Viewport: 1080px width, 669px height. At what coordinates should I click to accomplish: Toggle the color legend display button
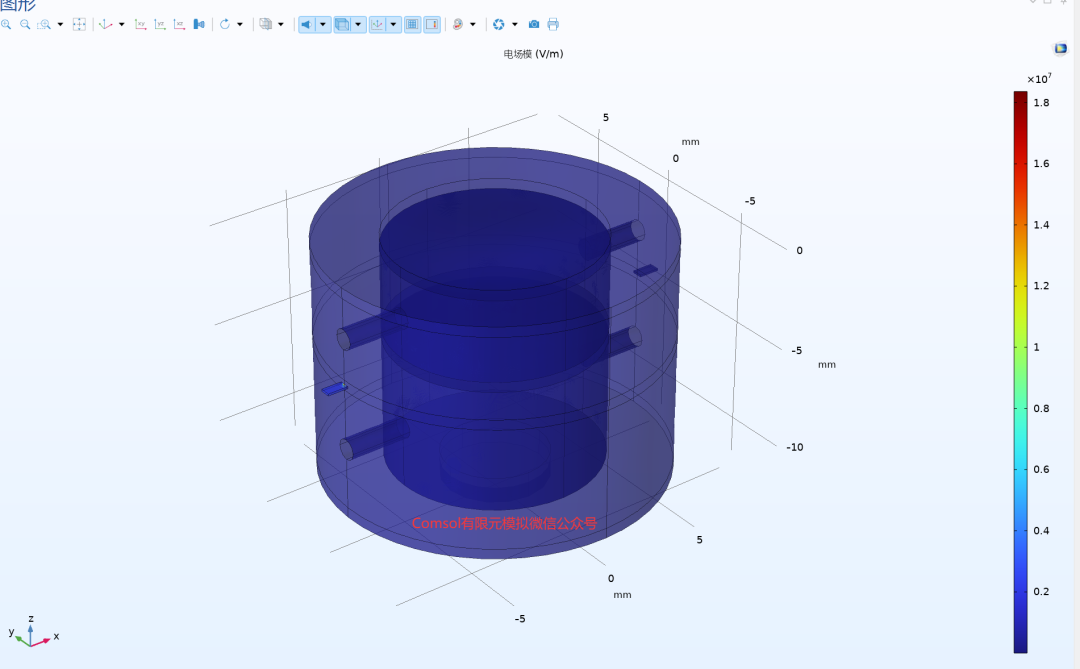pos(432,25)
